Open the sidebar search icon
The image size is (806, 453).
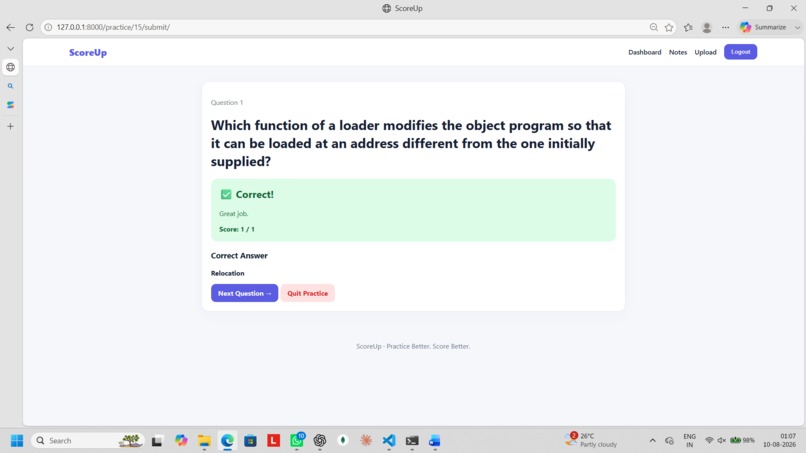coord(10,86)
